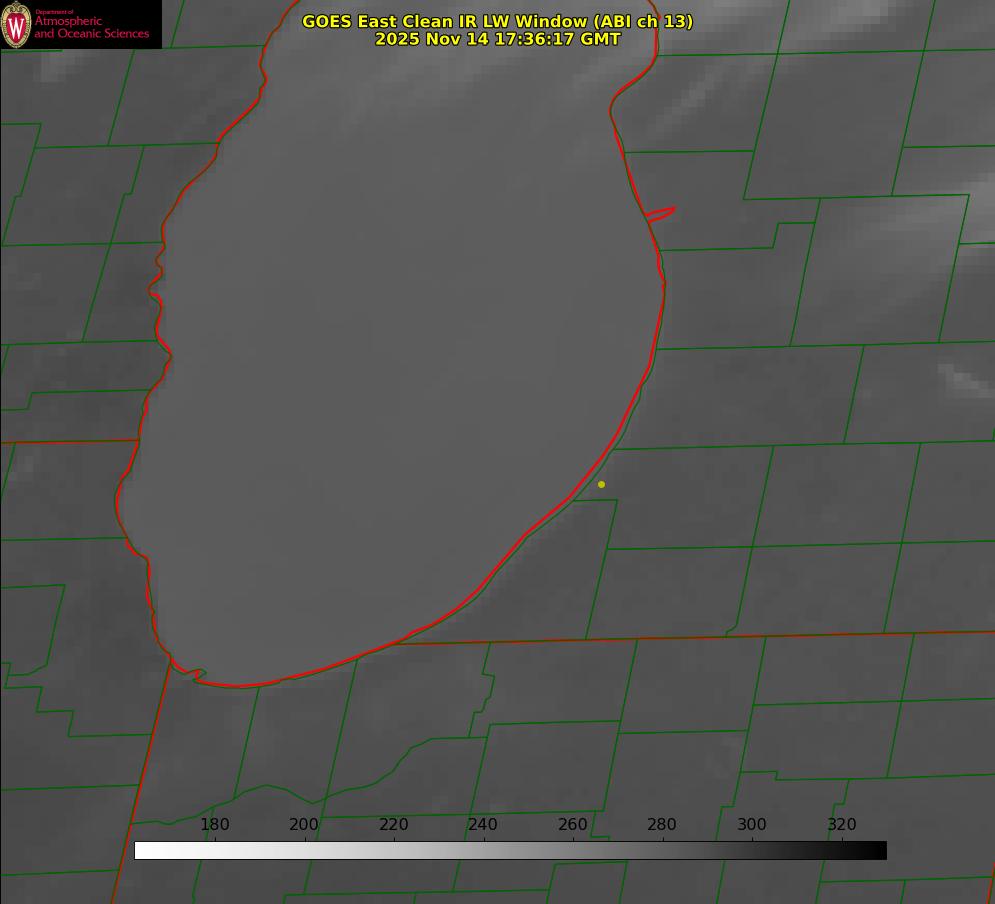Select the GOES East Clean IR title

click(x=497, y=21)
